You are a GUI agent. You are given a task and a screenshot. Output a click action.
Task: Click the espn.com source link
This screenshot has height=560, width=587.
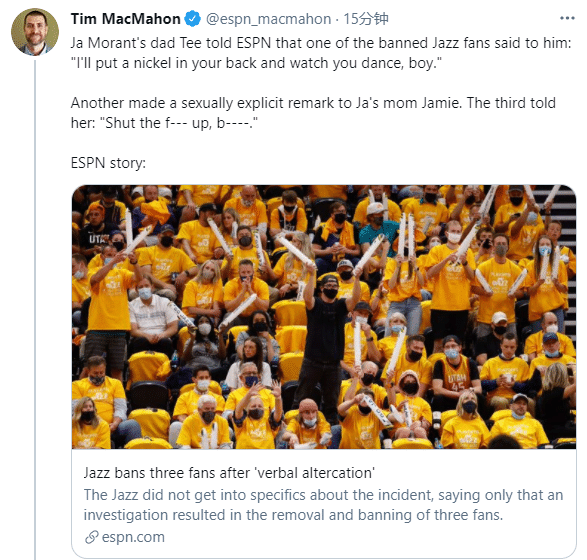[x=133, y=537]
